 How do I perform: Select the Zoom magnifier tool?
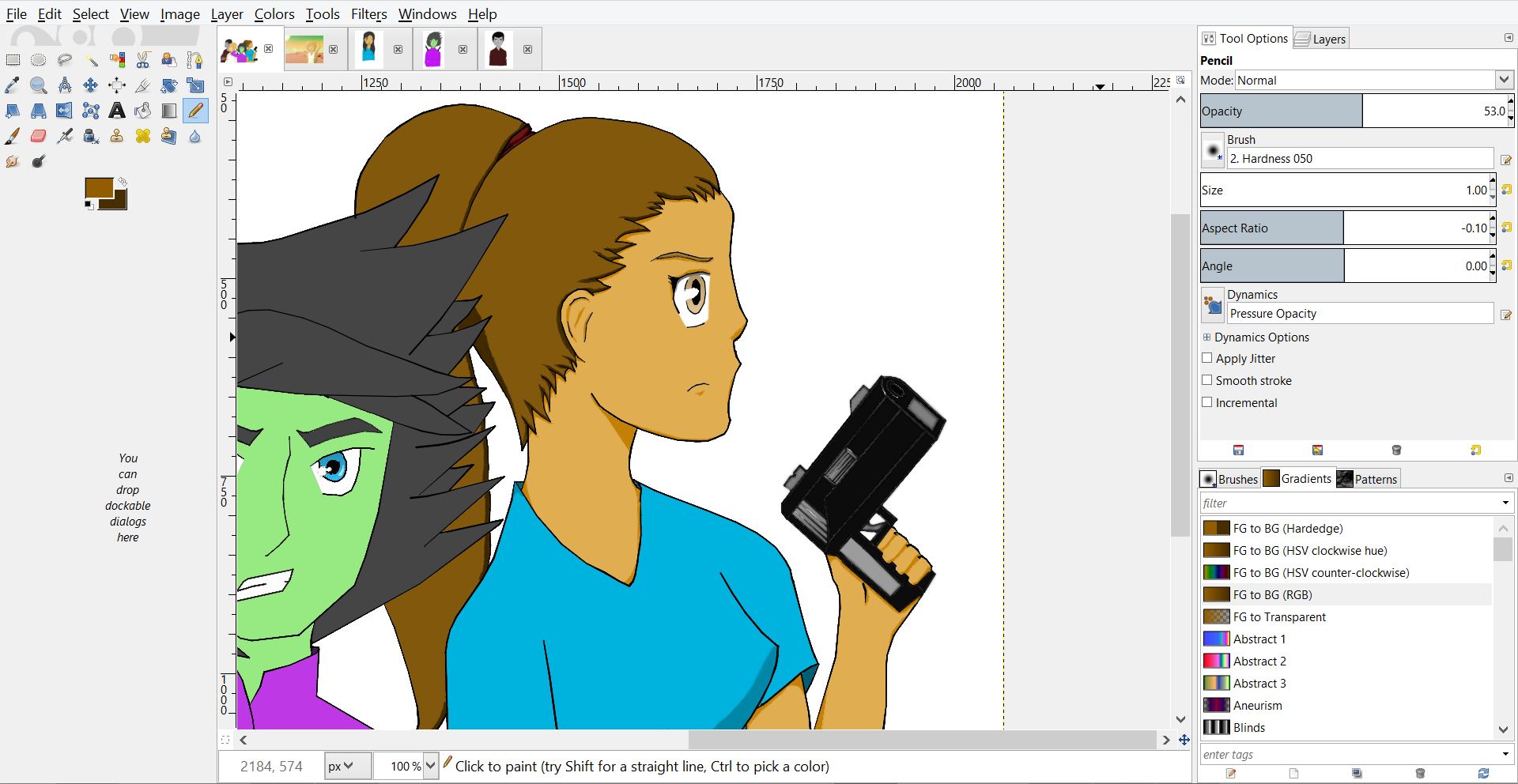point(39,85)
